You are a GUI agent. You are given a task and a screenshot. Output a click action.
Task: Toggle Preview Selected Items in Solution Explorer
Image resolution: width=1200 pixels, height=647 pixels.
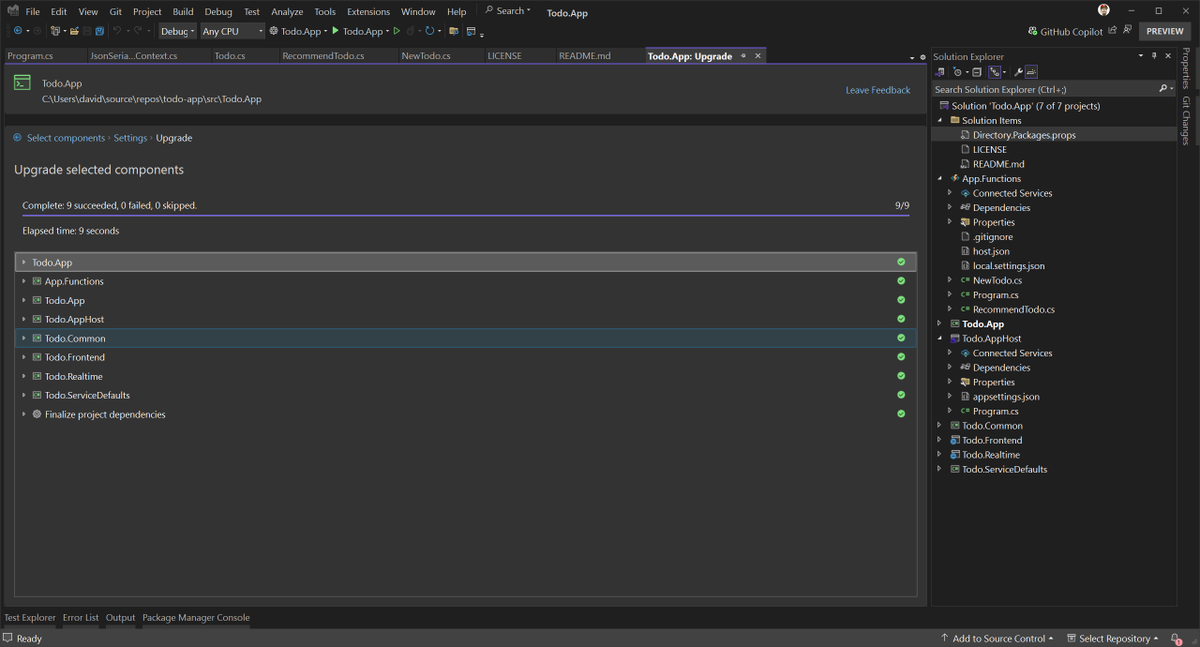click(1031, 72)
